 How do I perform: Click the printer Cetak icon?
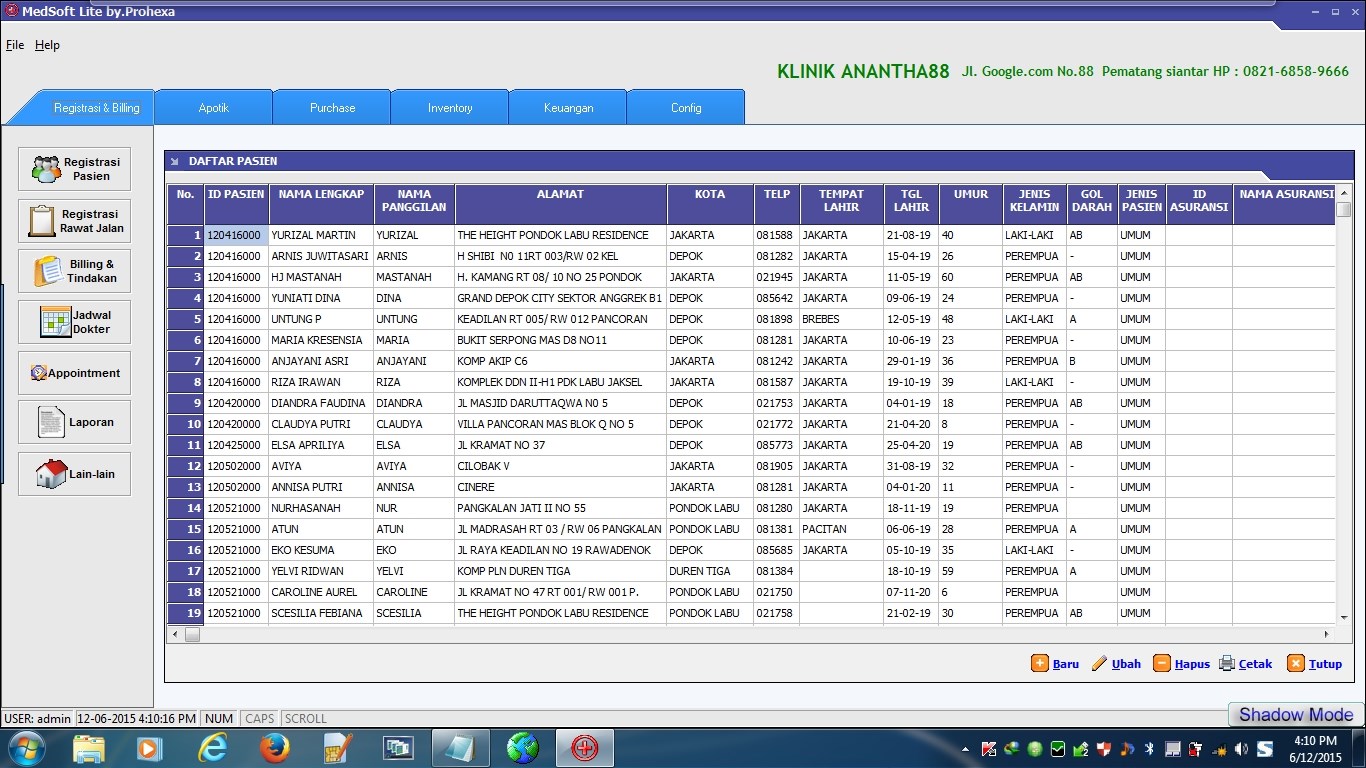pos(1227,663)
